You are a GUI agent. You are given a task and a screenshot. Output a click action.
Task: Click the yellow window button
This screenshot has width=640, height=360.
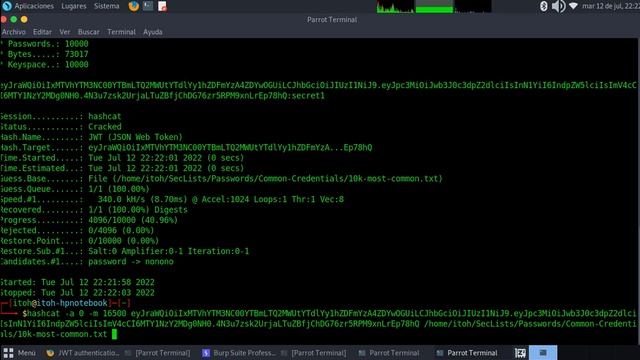(24, 19)
